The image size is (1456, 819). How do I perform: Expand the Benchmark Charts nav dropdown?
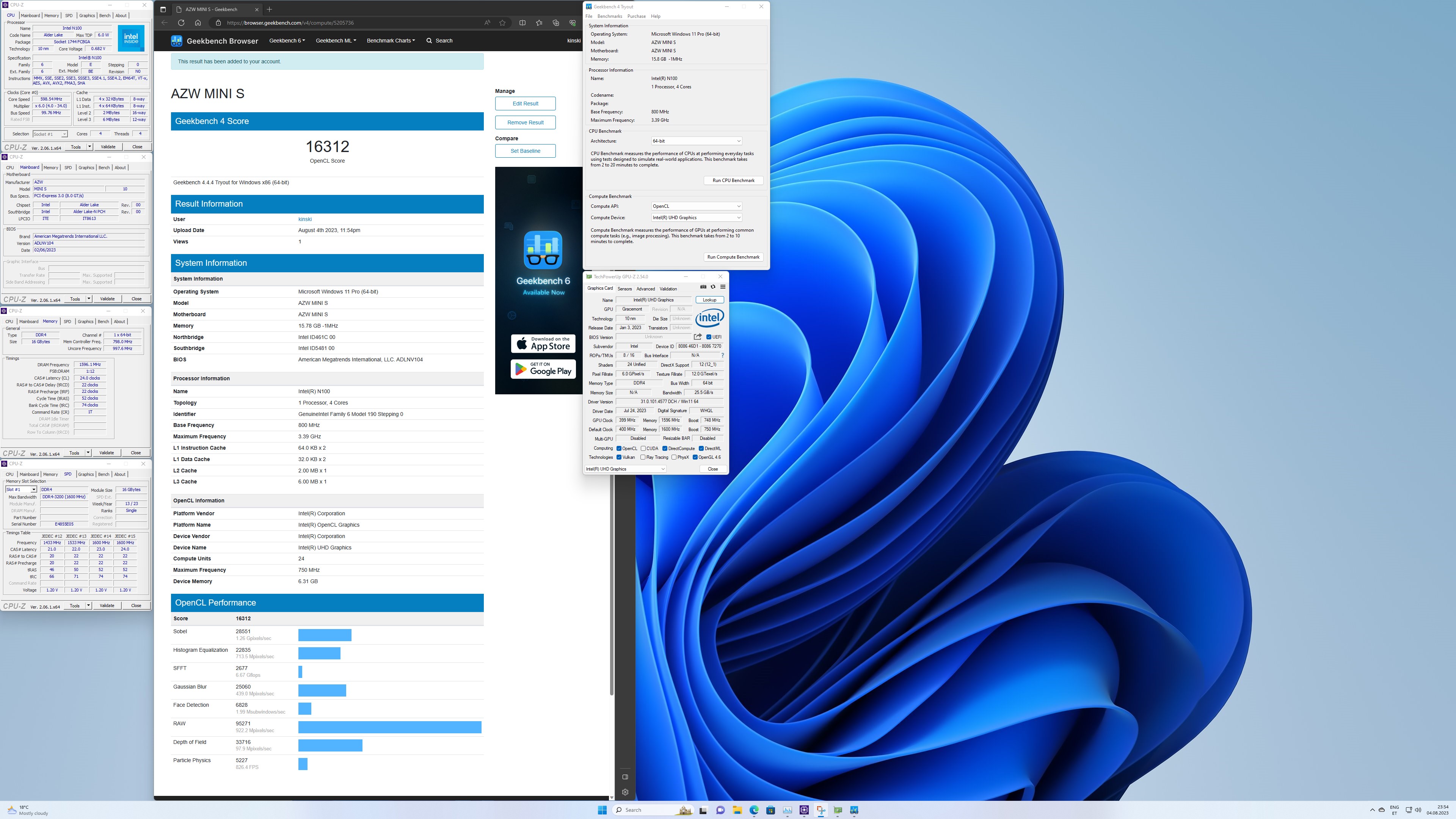391,41
